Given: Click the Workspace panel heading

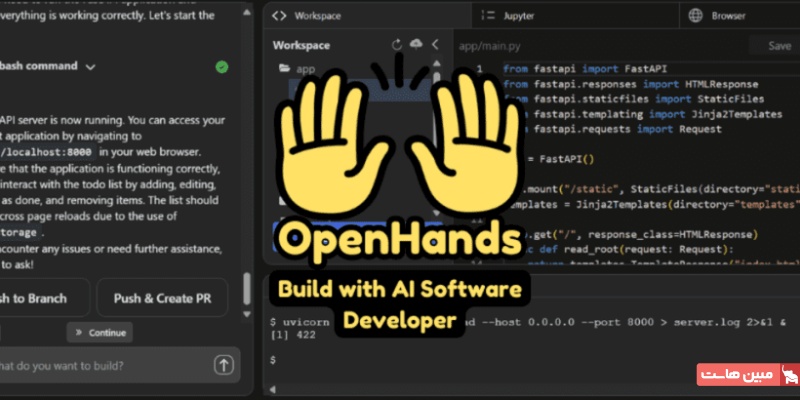Looking at the screenshot, I should [301, 45].
